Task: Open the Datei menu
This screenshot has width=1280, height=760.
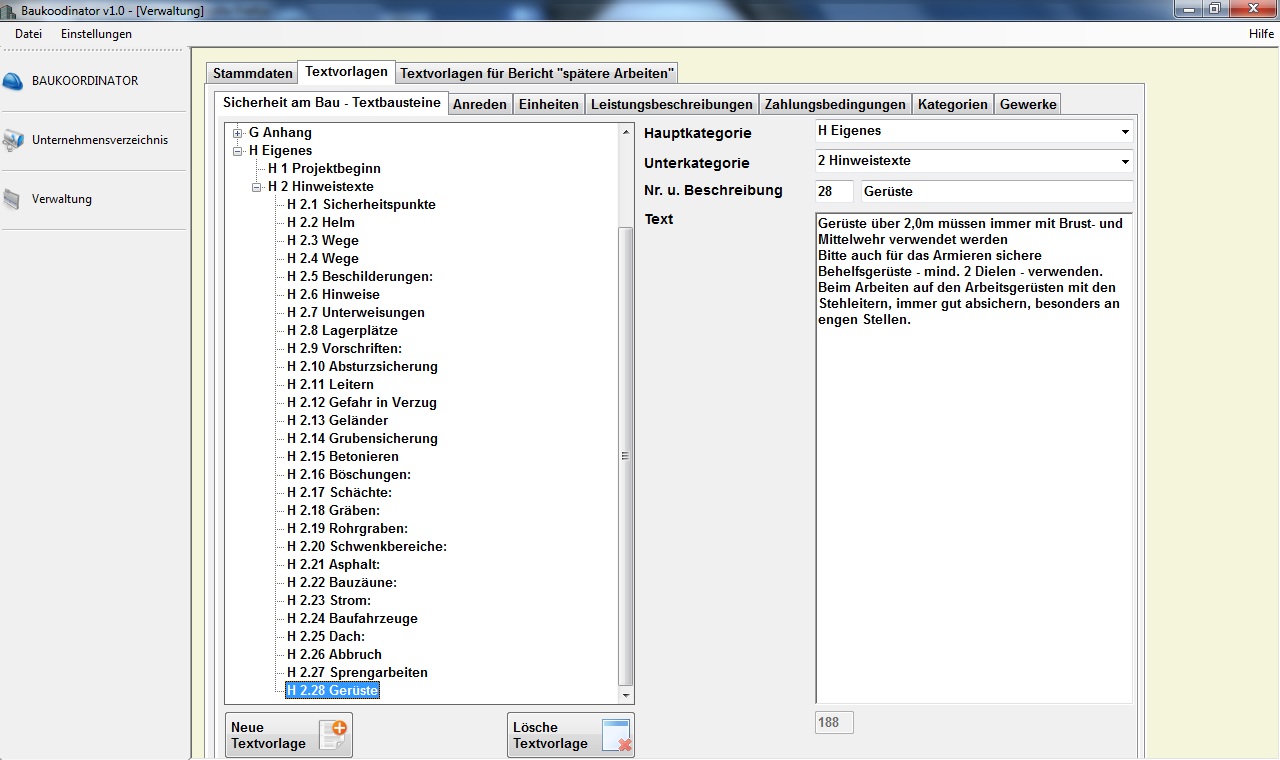Action: pyautogui.click(x=28, y=34)
